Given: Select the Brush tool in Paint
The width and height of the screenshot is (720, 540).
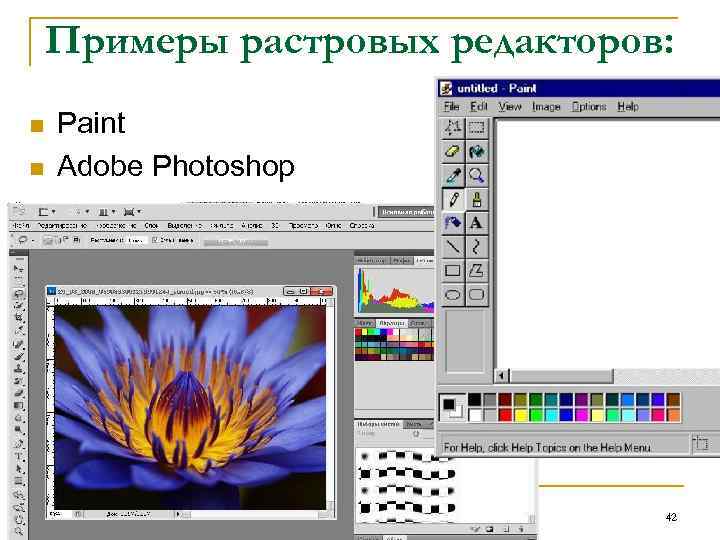Looking at the screenshot, I should (x=477, y=199).
